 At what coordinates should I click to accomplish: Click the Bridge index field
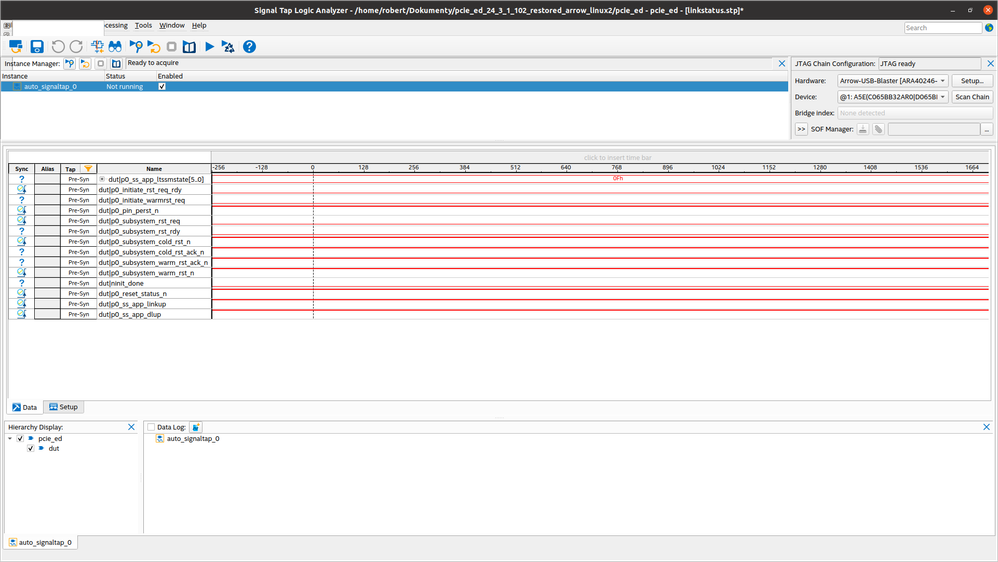[x=915, y=113]
